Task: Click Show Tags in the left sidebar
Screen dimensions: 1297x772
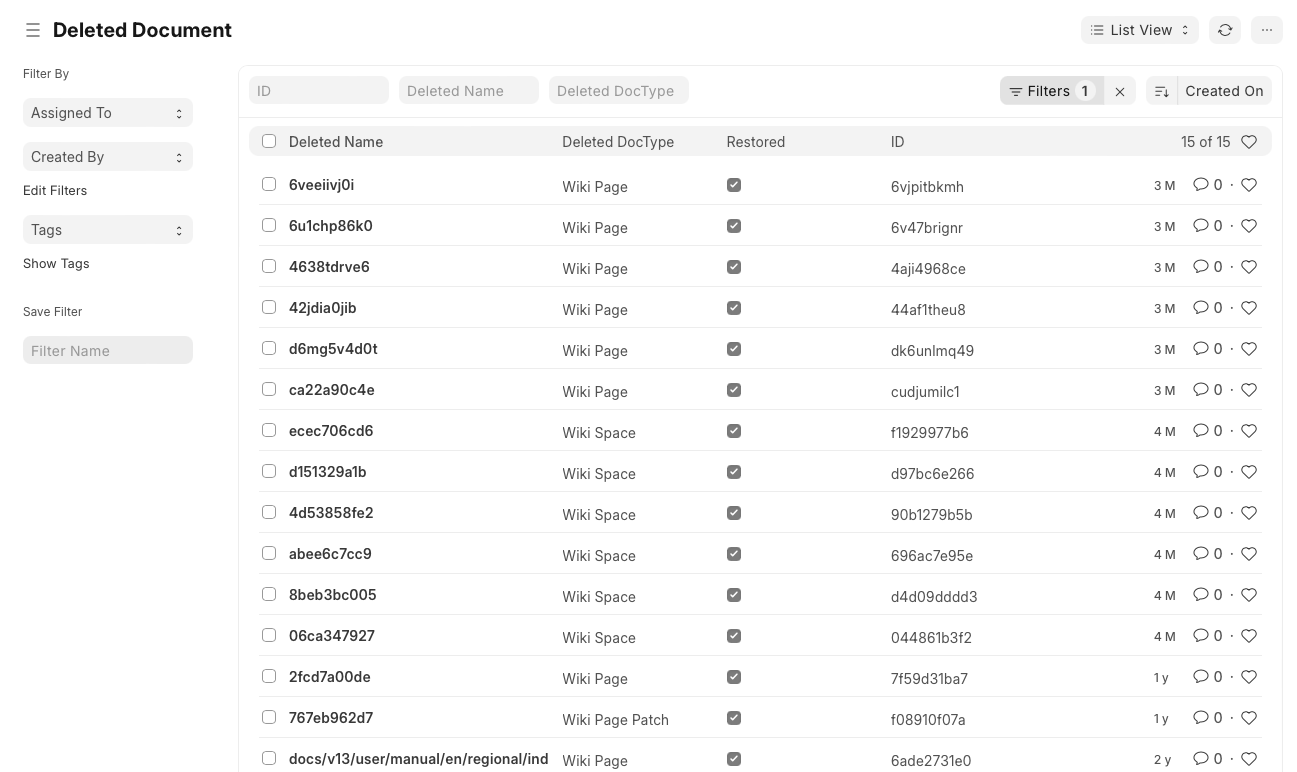Action: pyautogui.click(x=56, y=263)
